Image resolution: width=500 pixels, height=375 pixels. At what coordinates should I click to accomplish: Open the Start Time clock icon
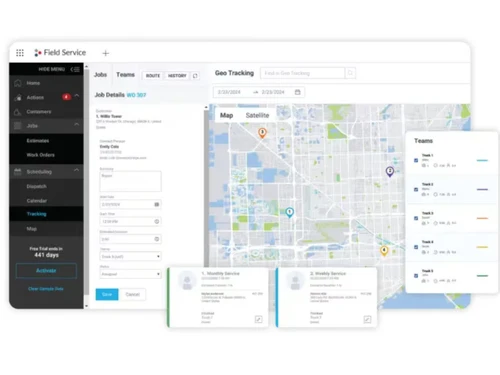(157, 222)
